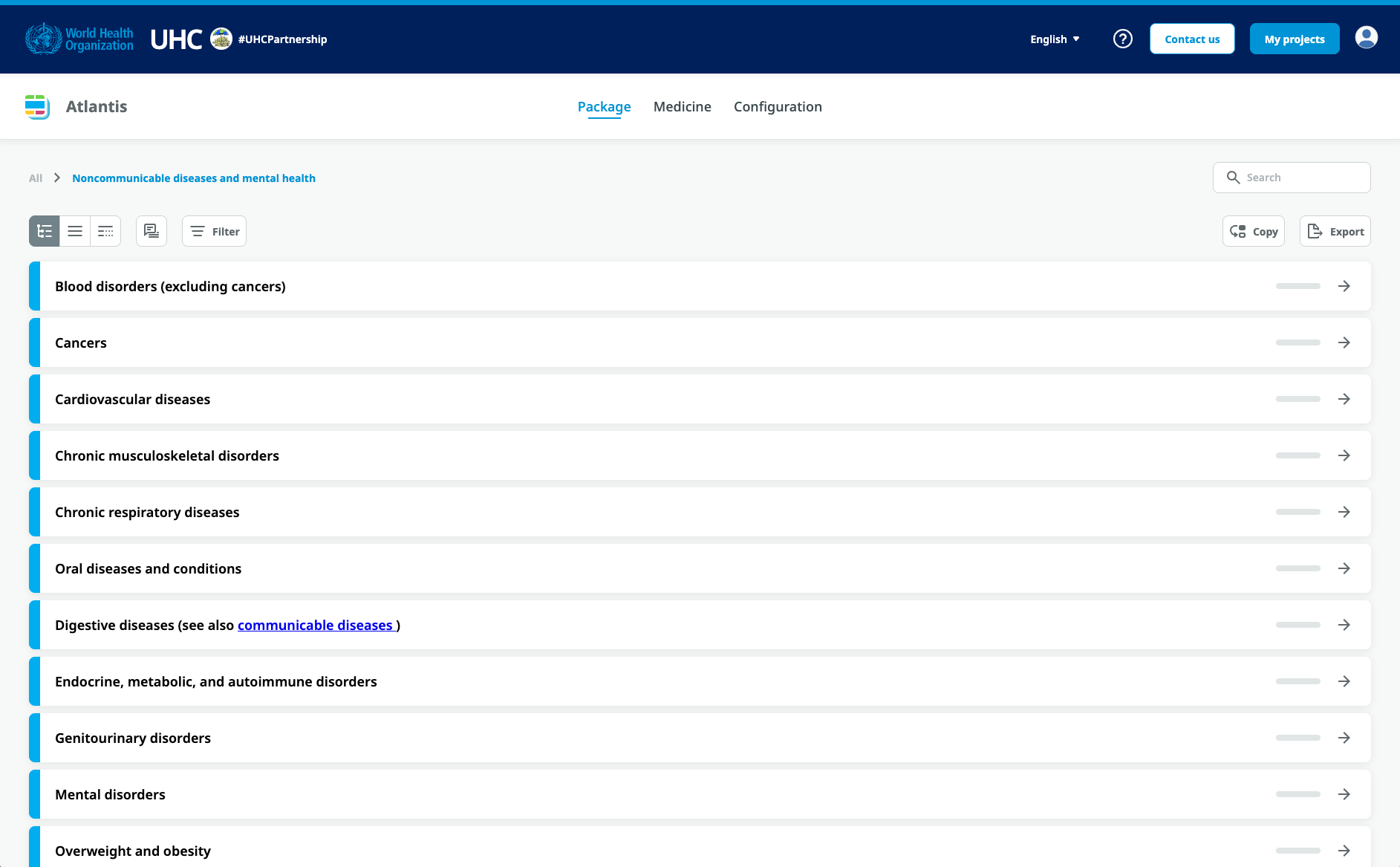The width and height of the screenshot is (1400, 867).
Task: Click the Export button
Action: click(1335, 231)
